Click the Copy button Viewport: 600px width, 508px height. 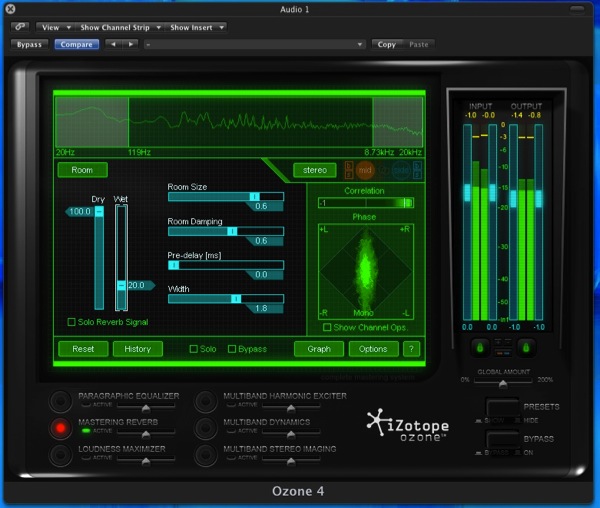click(386, 44)
